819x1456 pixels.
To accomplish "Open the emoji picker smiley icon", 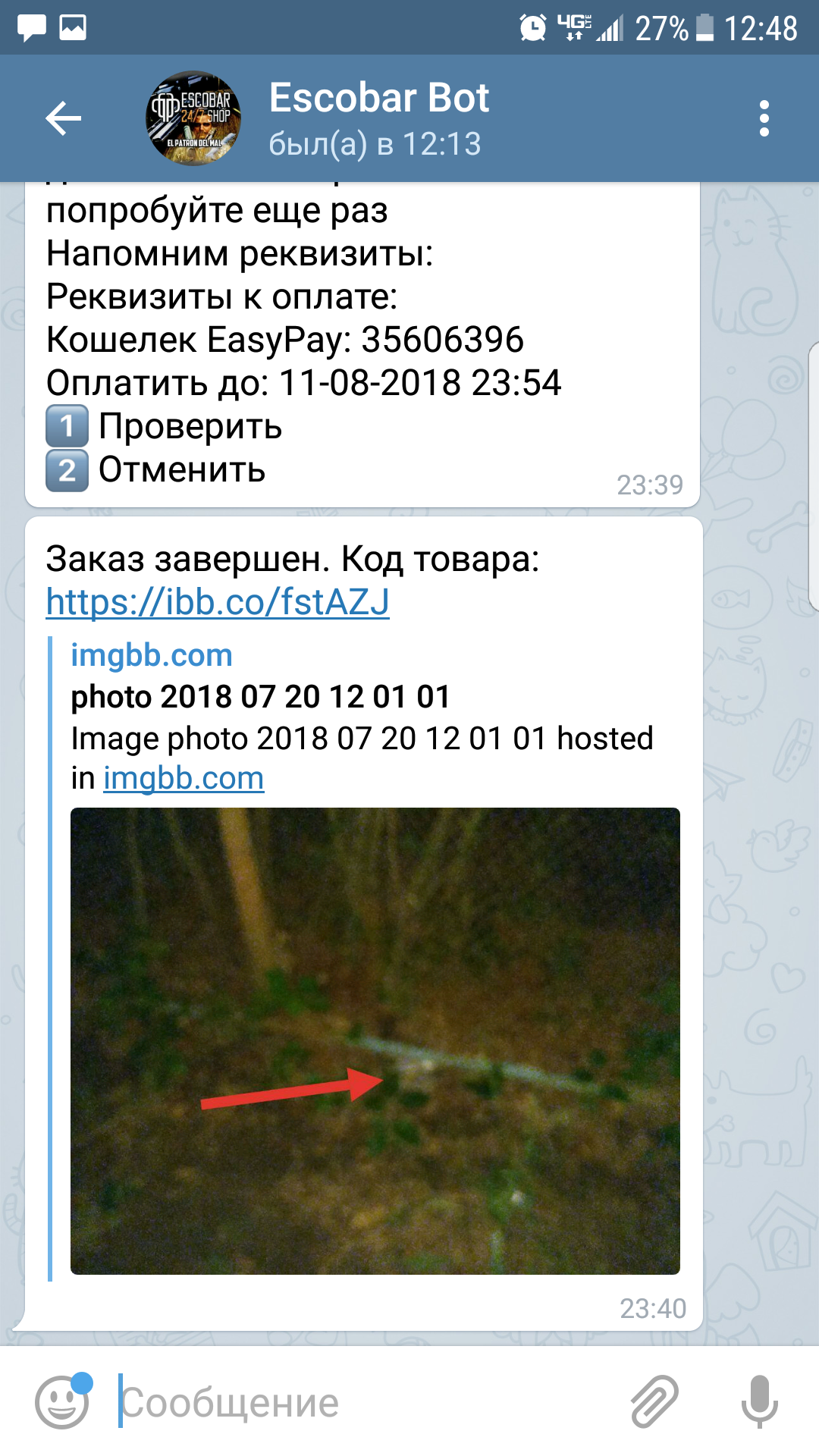I will click(64, 1401).
